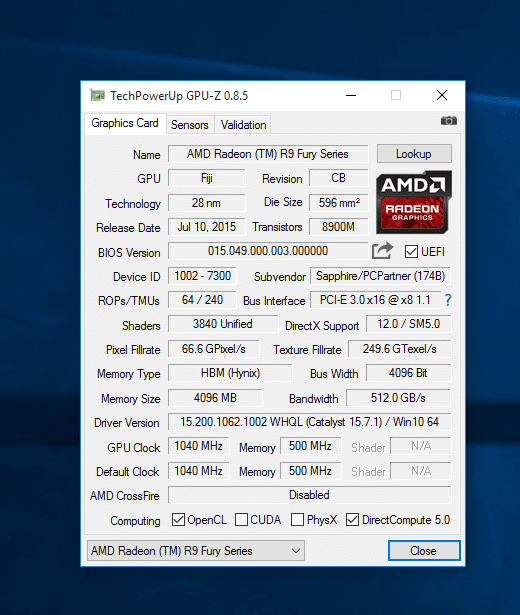Click the BIOS Version field 015.049.000.003.000000
520x615 pixels.
[x=268, y=251]
